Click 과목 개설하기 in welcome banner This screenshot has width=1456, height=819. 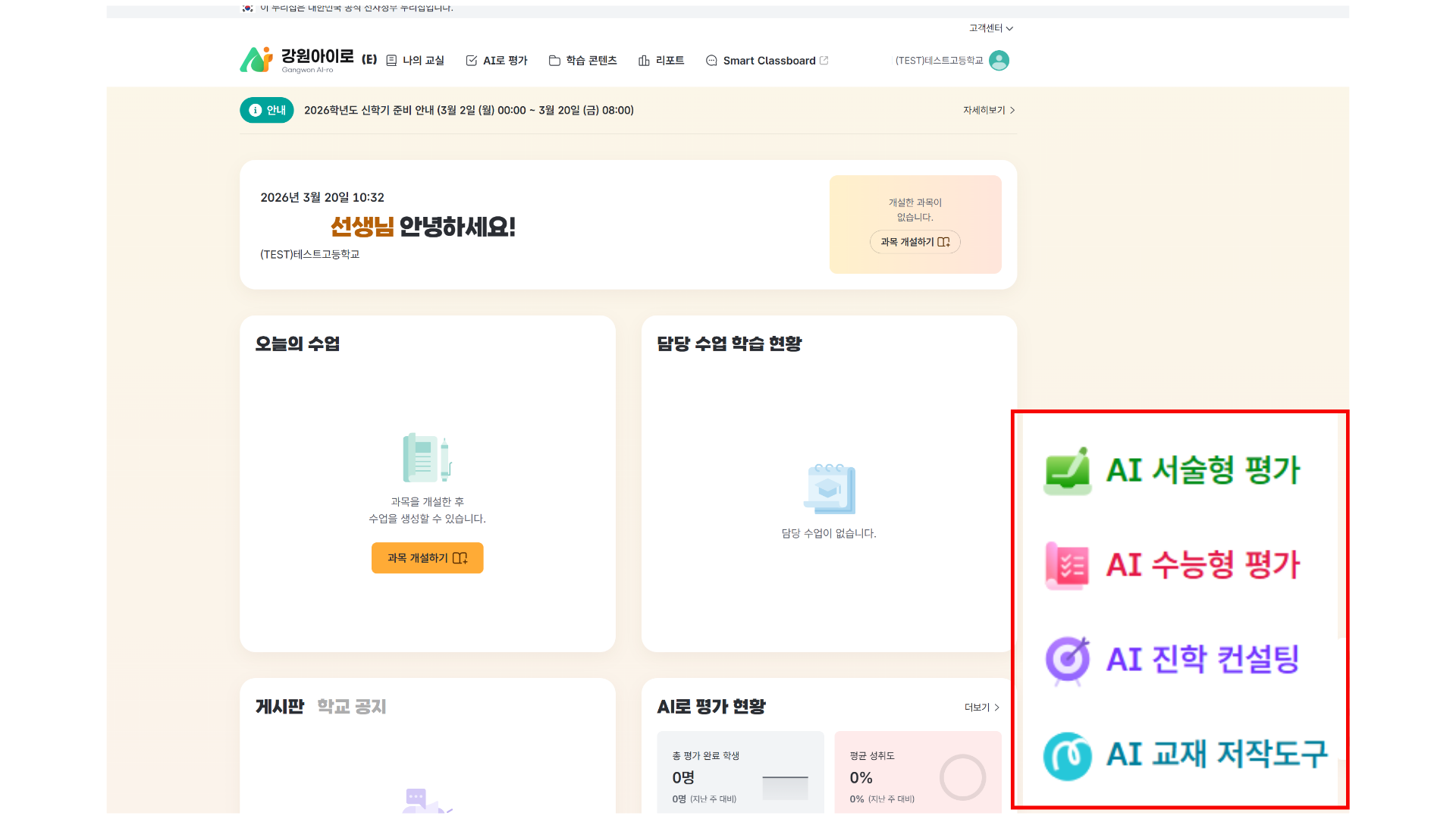coord(915,242)
